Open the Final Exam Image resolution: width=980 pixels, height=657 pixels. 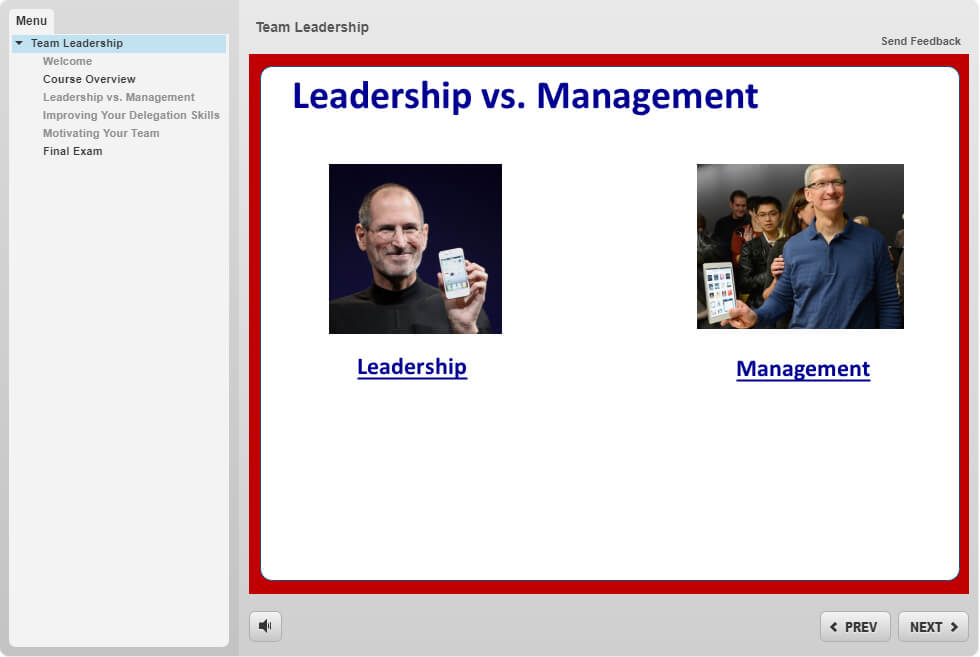72,151
